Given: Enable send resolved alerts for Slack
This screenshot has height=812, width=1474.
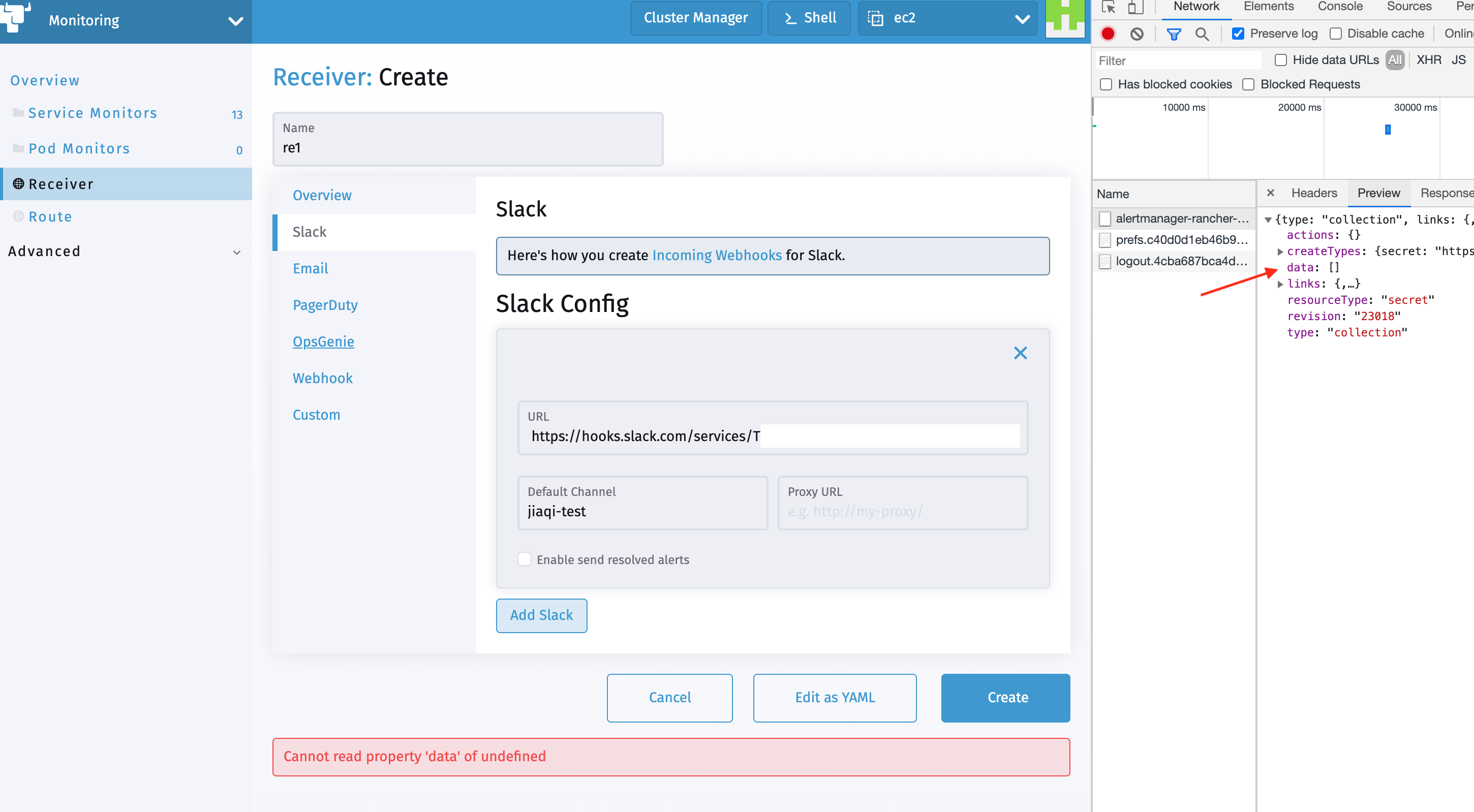Looking at the screenshot, I should [x=524, y=559].
